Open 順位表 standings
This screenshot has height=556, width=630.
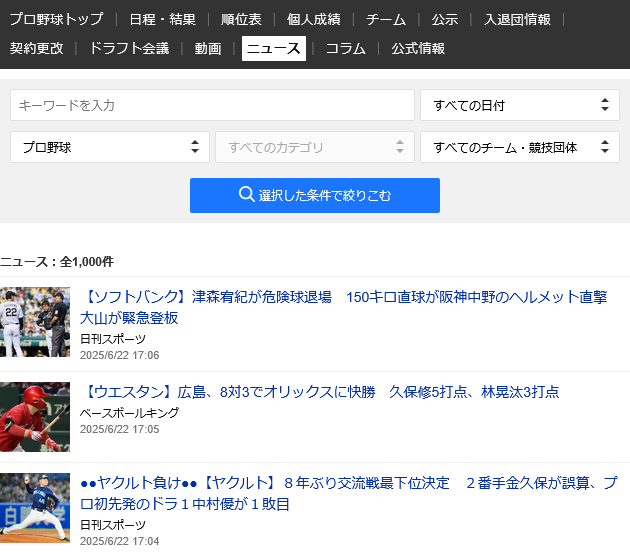[x=241, y=19]
